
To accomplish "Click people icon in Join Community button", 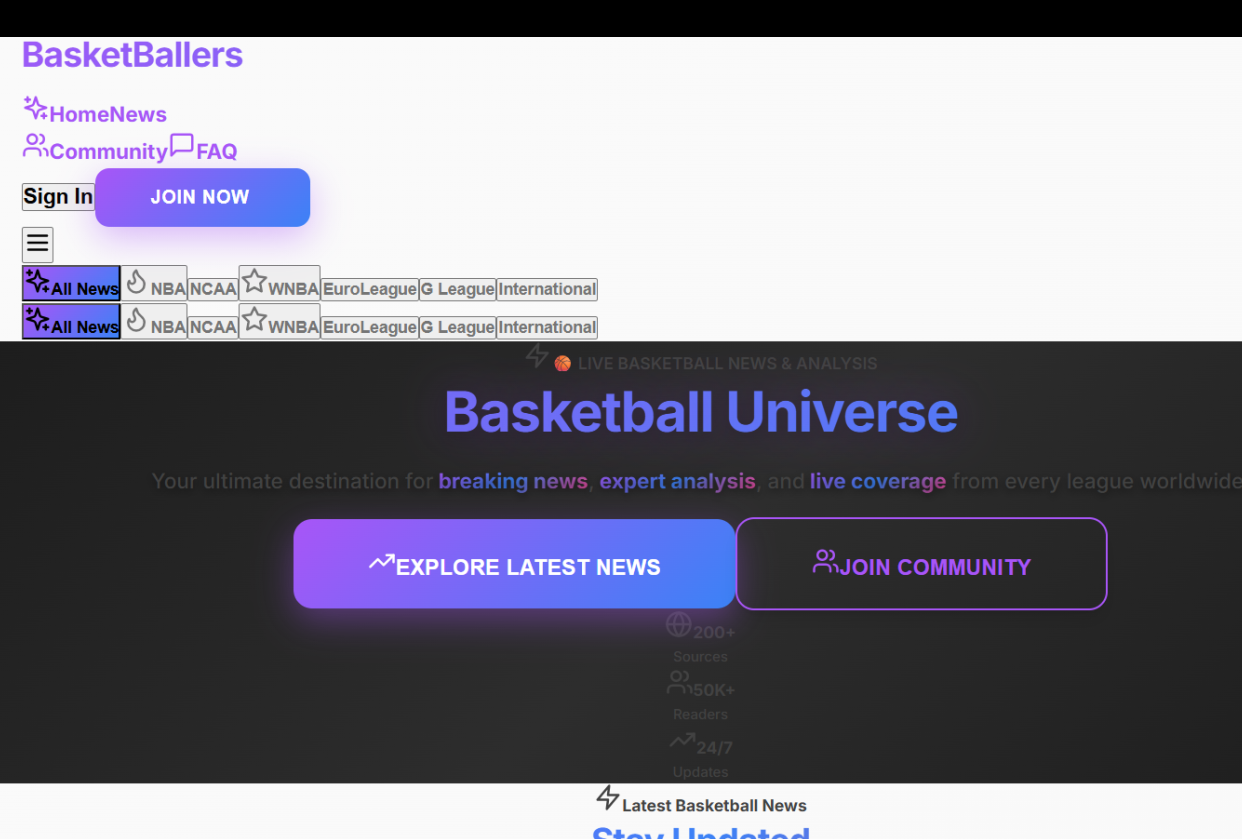I will [826, 562].
